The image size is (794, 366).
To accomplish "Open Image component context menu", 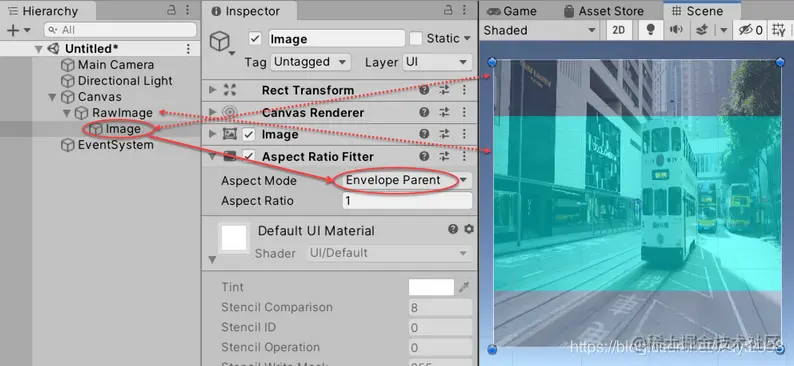I will coord(464,134).
